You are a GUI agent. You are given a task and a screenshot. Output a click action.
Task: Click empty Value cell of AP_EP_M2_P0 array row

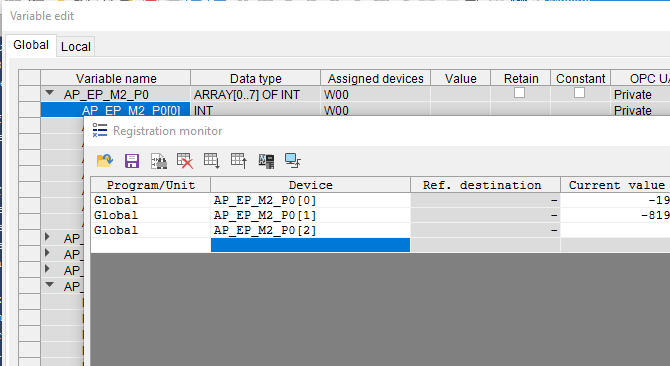click(x=461, y=94)
